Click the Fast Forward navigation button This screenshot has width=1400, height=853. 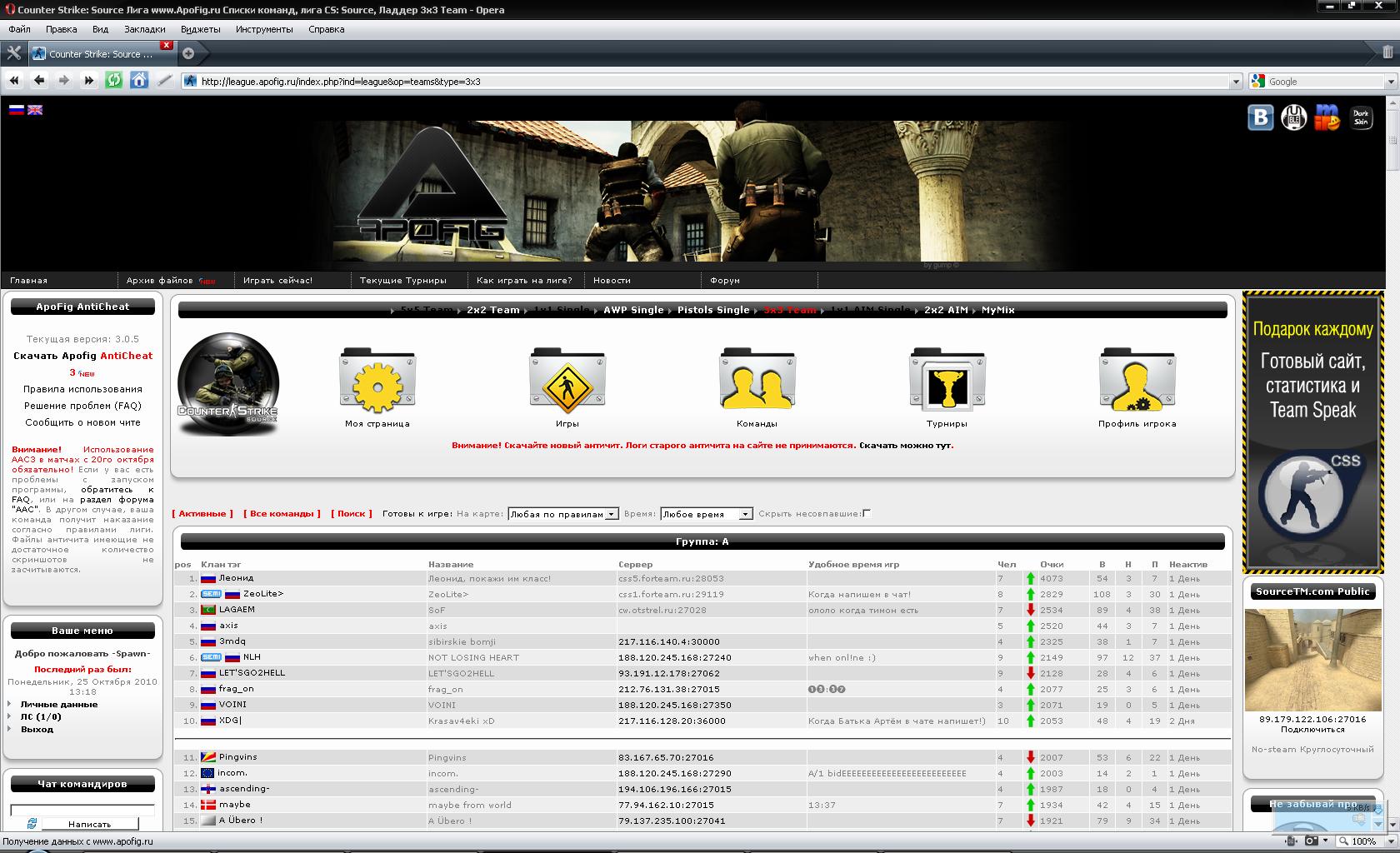click(89, 80)
